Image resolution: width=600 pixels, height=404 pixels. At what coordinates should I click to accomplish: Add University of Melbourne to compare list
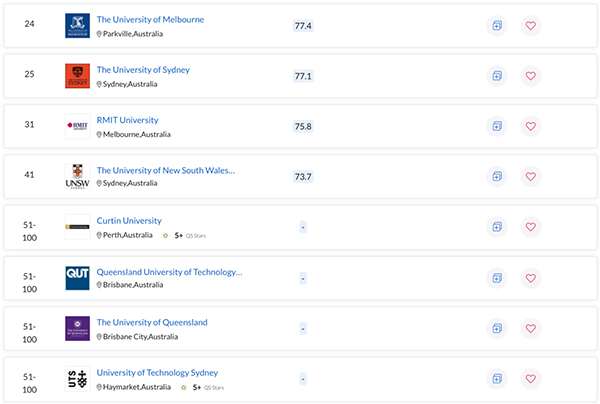[497, 26]
